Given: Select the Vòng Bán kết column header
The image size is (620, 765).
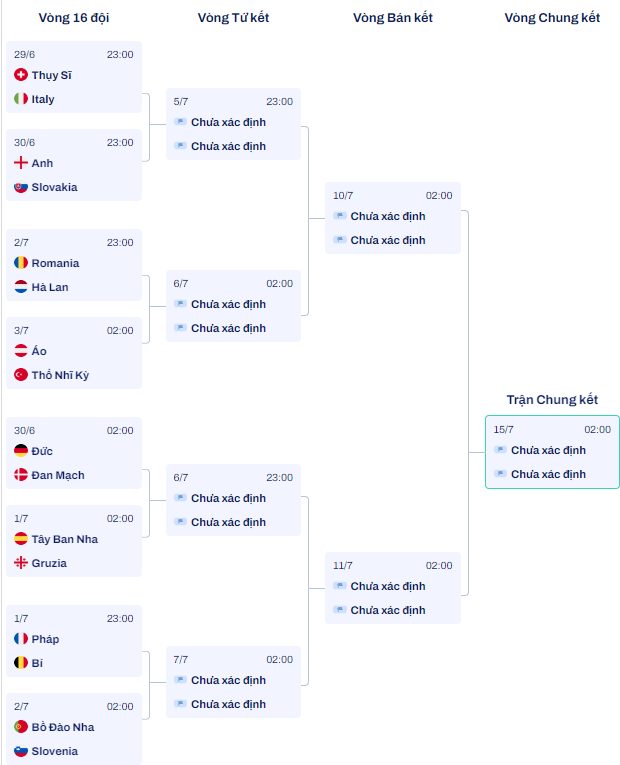Looking at the screenshot, I should click(x=393, y=18).
